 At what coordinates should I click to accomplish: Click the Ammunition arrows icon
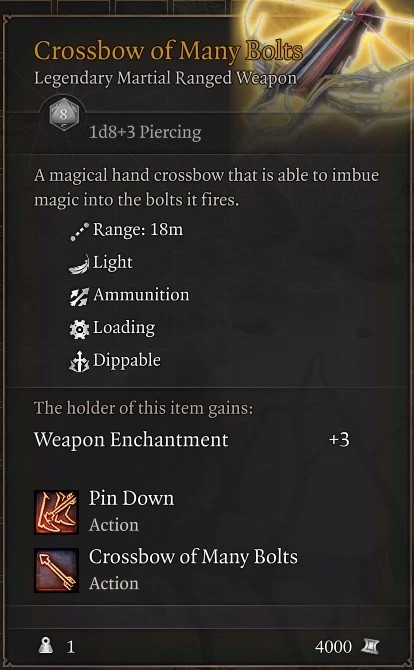coord(79,296)
